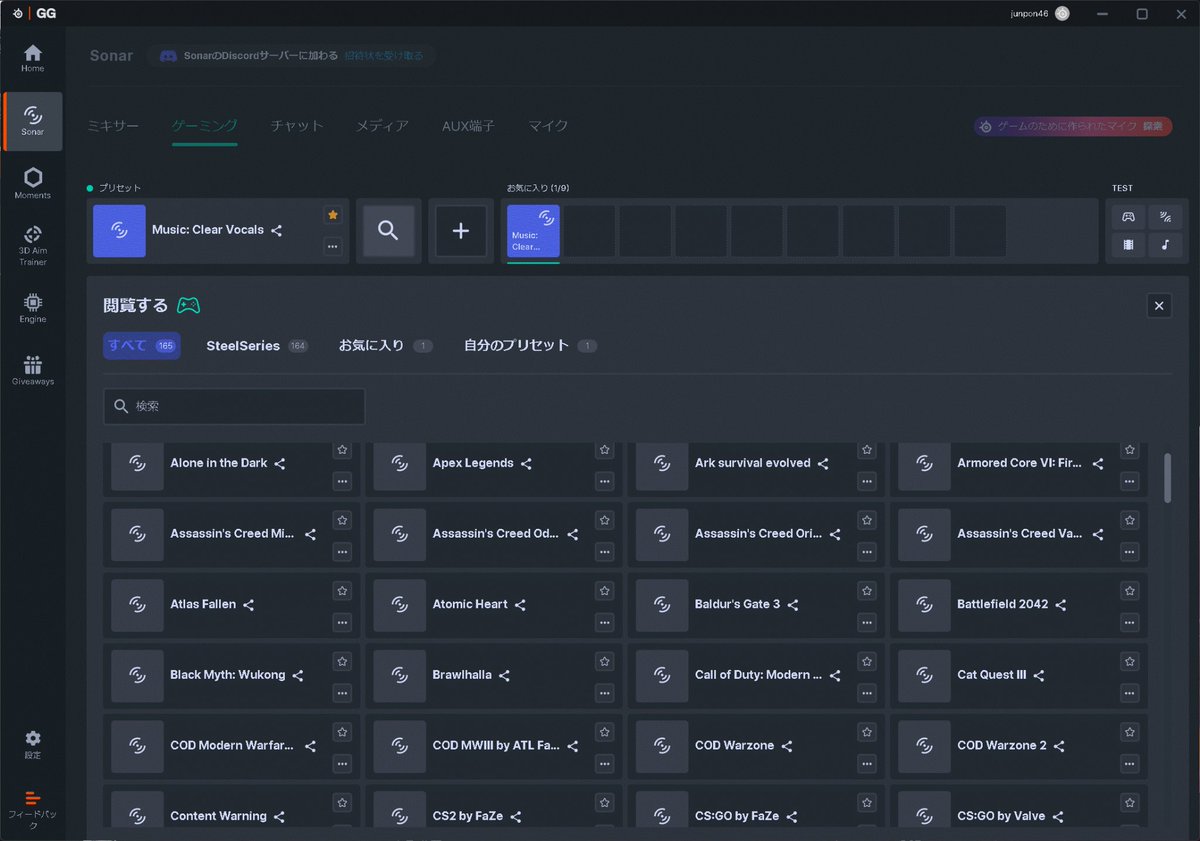Open the Cat Quest III three-dot menu
The image size is (1200, 841).
coord(1129,692)
